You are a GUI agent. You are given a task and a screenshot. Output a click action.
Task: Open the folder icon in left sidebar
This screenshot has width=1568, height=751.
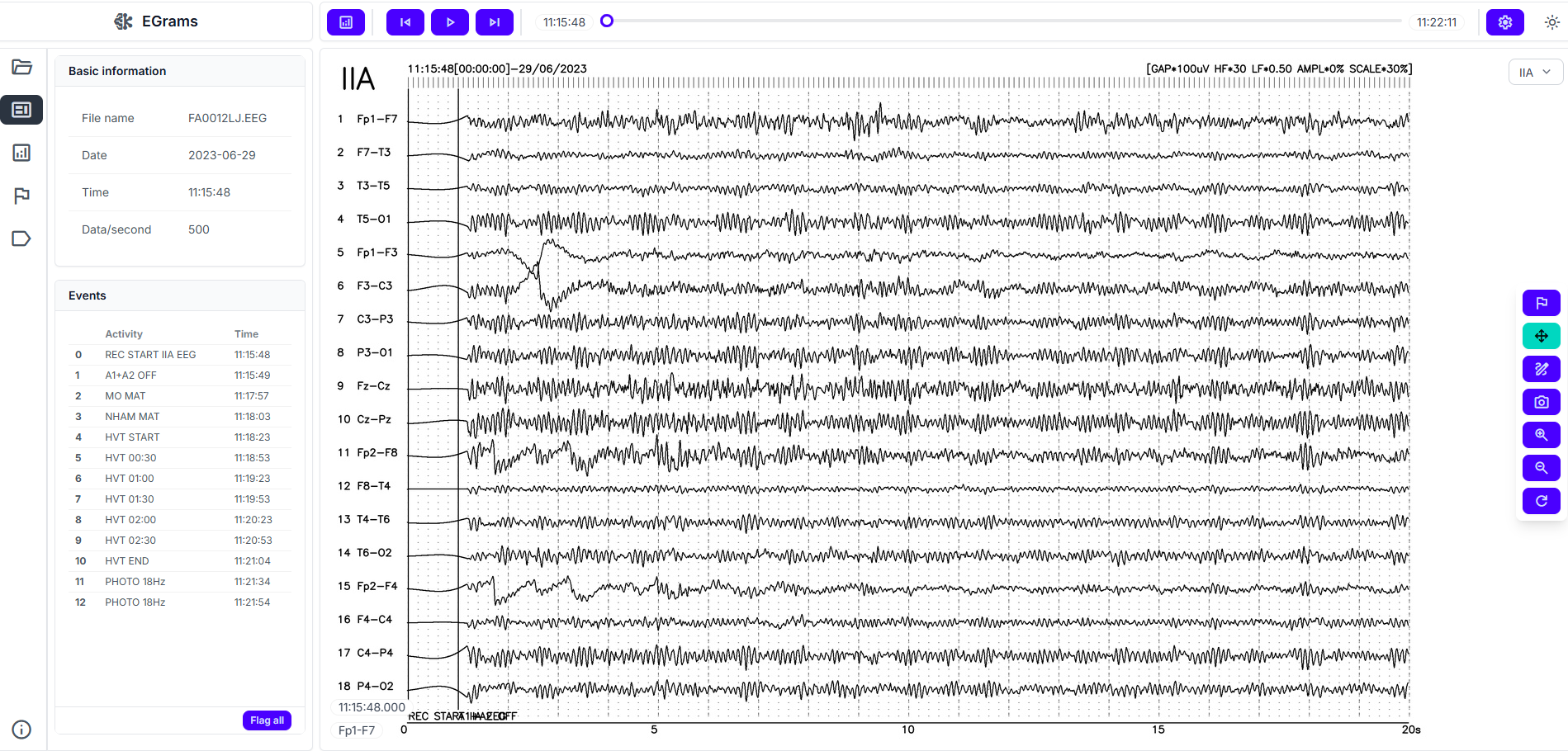click(22, 67)
